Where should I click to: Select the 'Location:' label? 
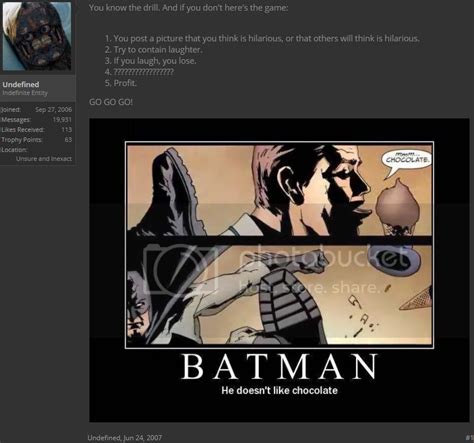[x=14, y=149]
